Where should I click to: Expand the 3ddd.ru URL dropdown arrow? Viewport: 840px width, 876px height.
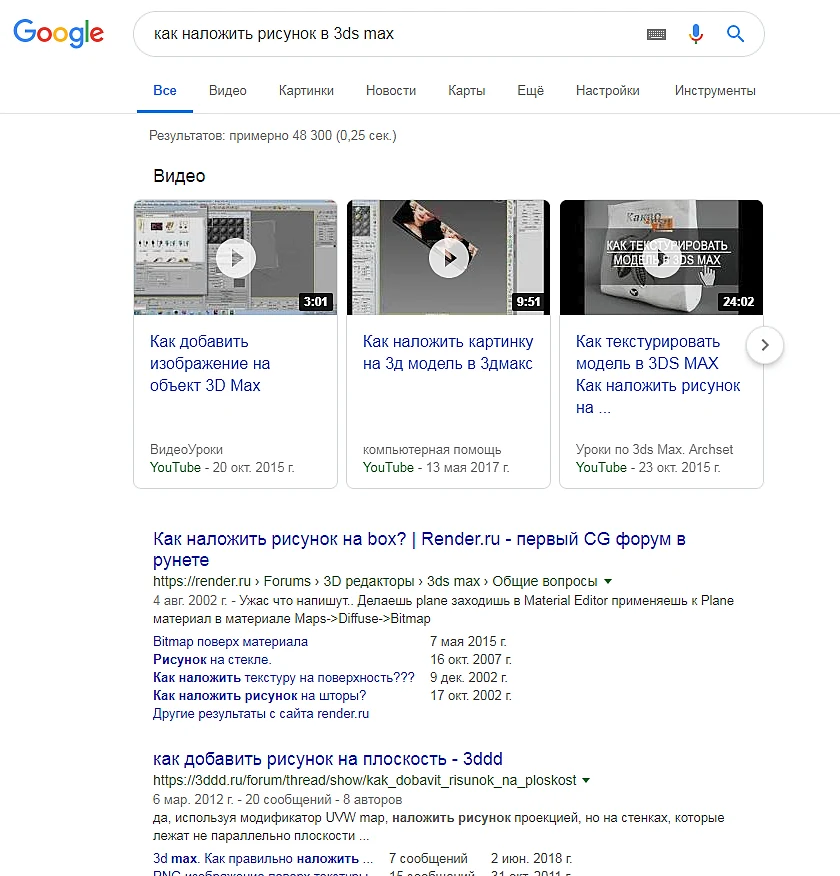point(586,780)
